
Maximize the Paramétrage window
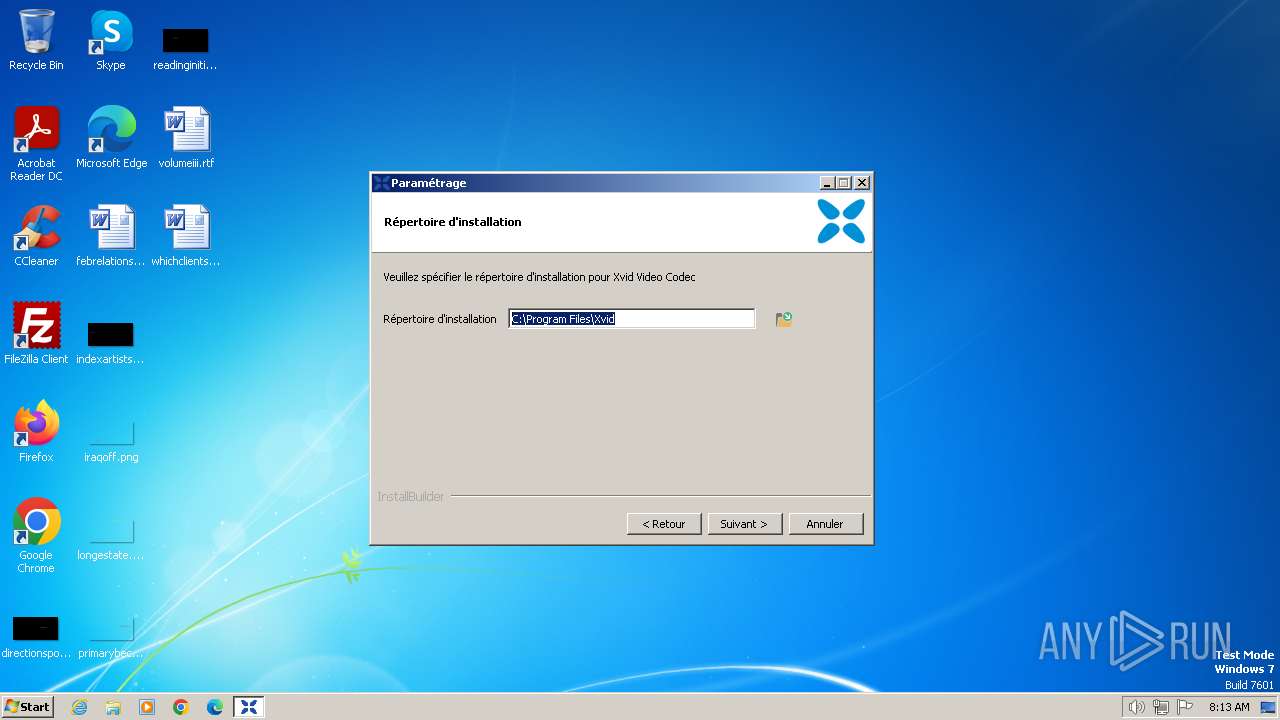click(844, 183)
